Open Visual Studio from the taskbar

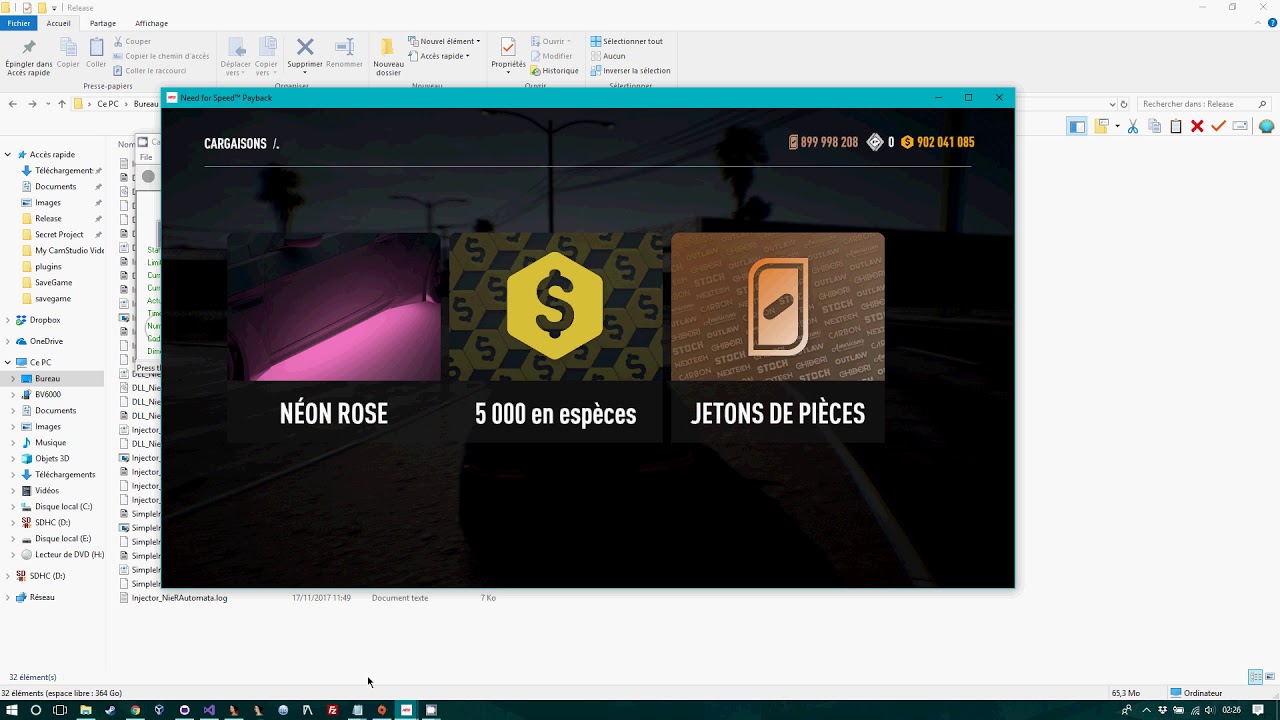(209, 710)
